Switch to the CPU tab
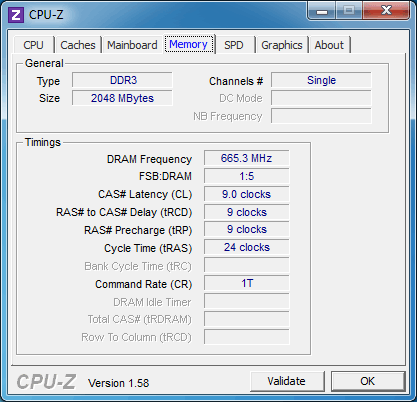 pyautogui.click(x=33, y=45)
